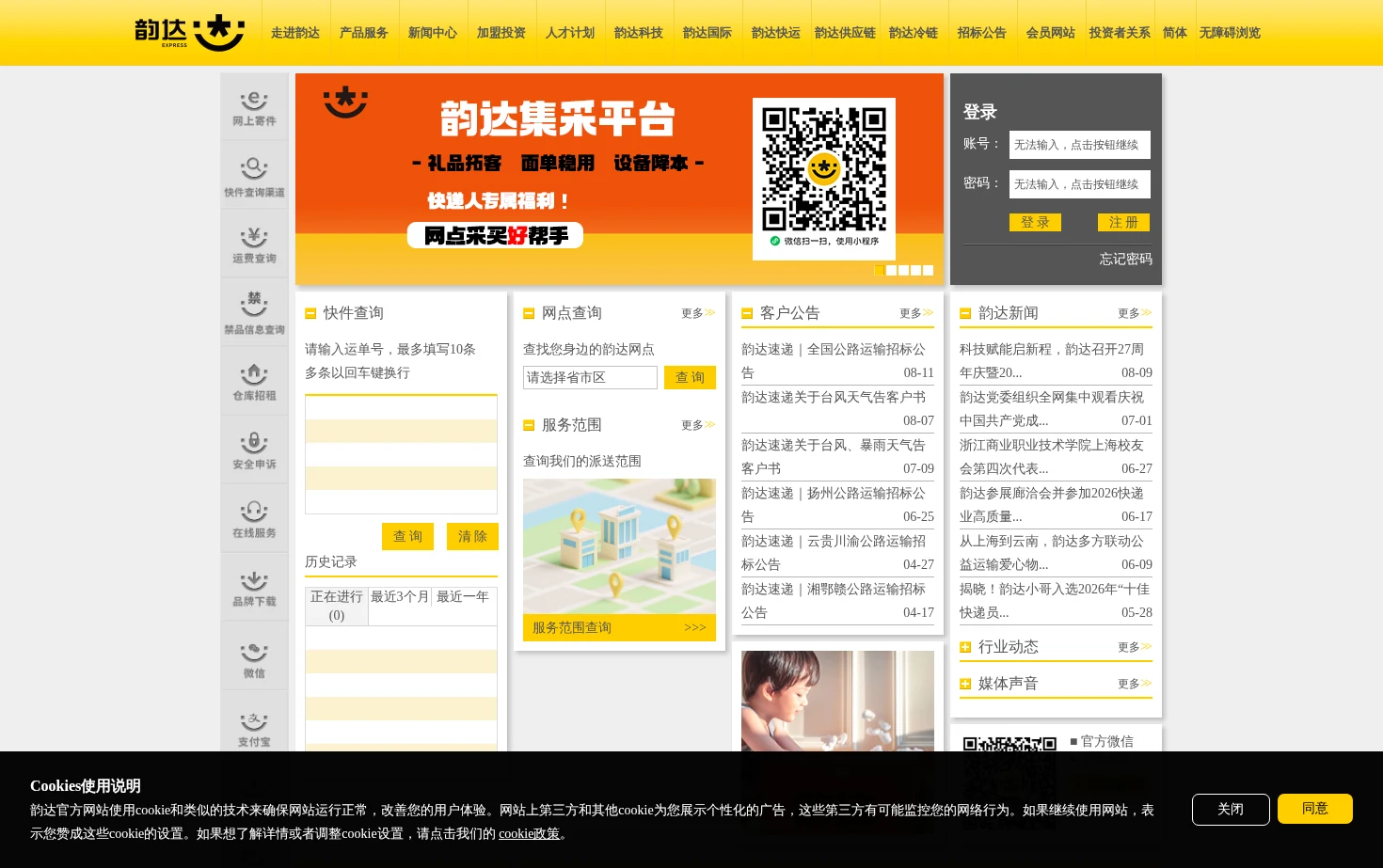Screen dimensions: 1383x868
Task: Click the 网点查询 查询 button
Action: 690,378
